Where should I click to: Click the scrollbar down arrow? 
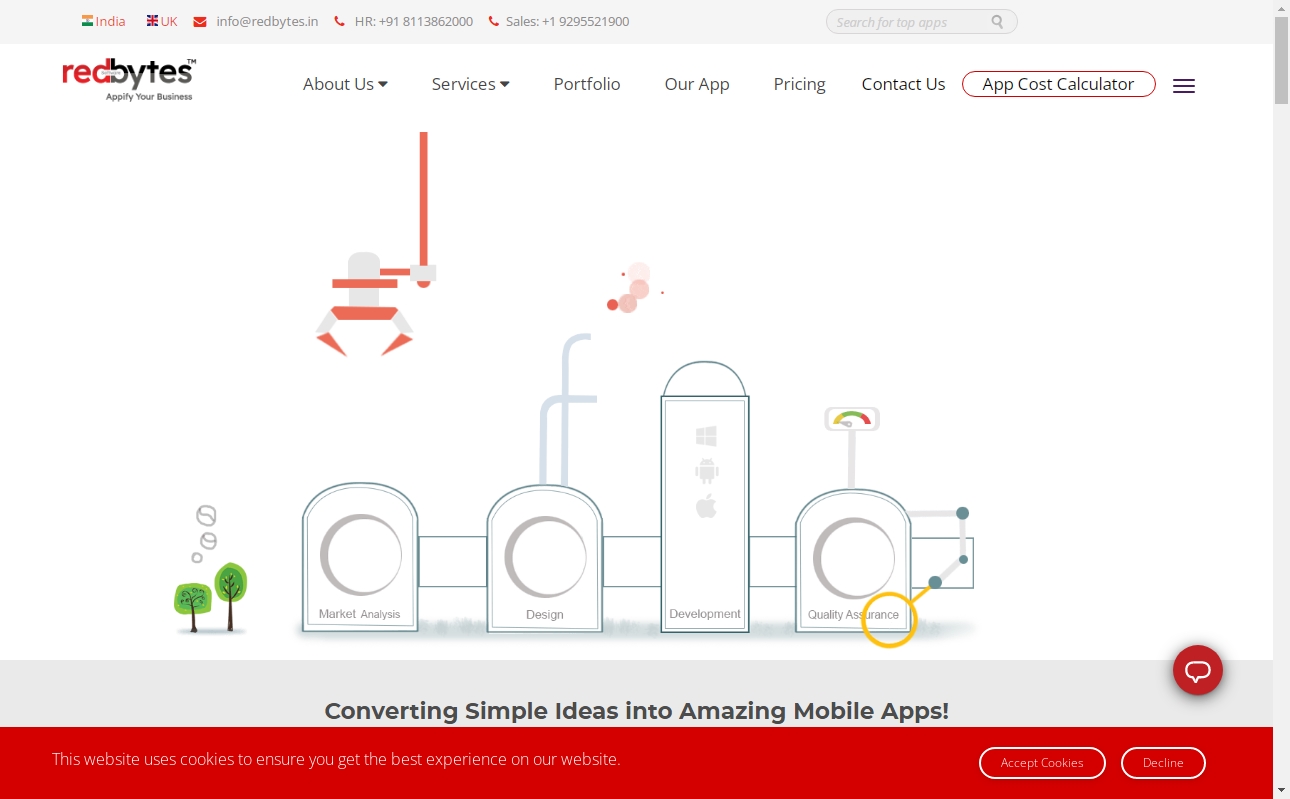(1281, 790)
